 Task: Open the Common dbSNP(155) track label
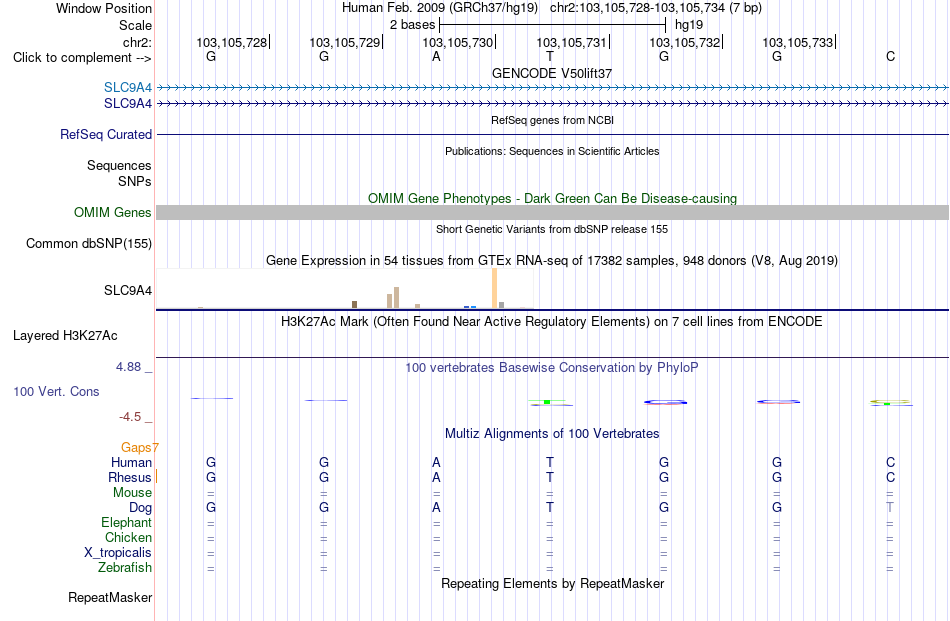[x=89, y=244]
